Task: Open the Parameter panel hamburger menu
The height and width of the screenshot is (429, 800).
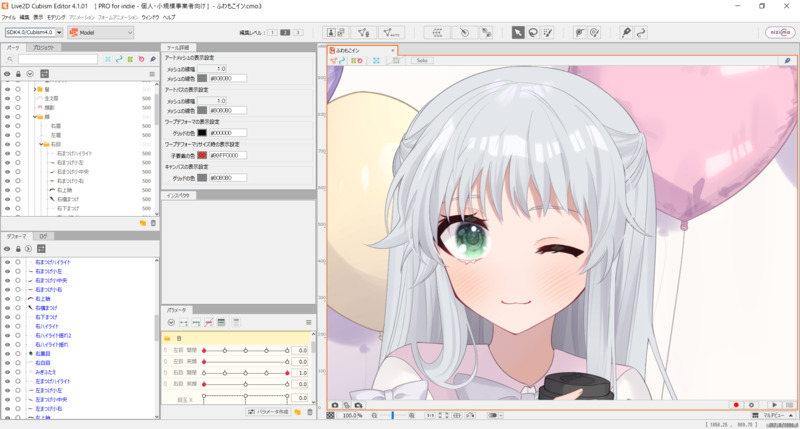Action: pos(308,322)
